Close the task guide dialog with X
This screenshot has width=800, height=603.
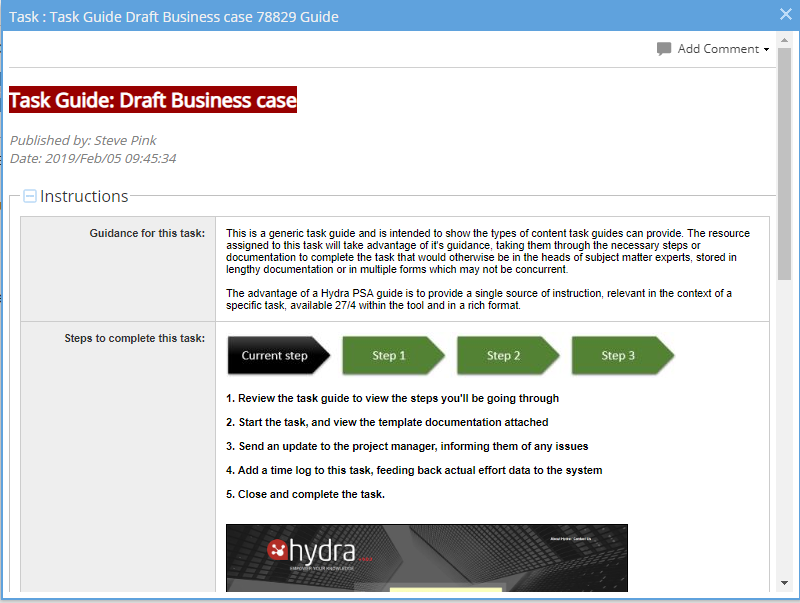click(x=786, y=14)
